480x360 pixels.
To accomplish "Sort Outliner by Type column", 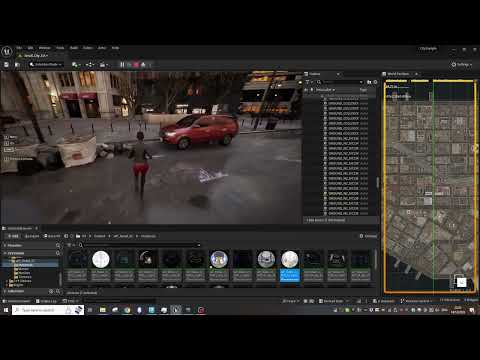I will coord(363,90).
